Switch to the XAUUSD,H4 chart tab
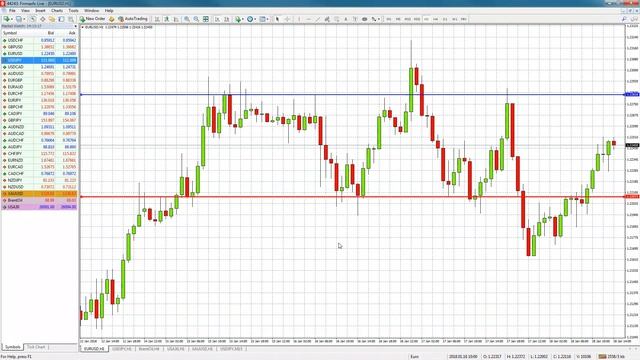640x360 pixels. pyautogui.click(x=202, y=349)
